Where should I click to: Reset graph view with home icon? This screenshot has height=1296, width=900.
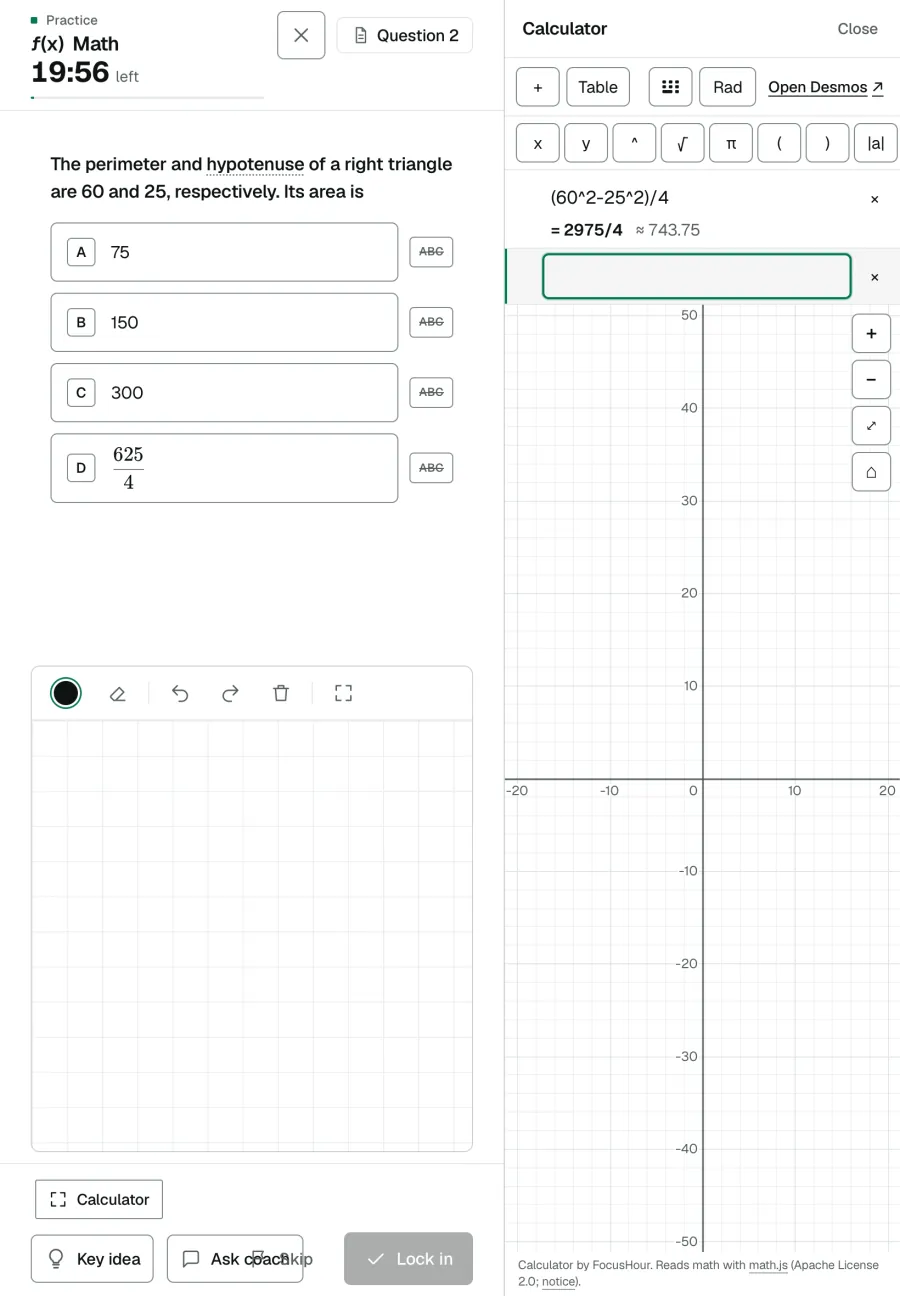click(x=871, y=472)
